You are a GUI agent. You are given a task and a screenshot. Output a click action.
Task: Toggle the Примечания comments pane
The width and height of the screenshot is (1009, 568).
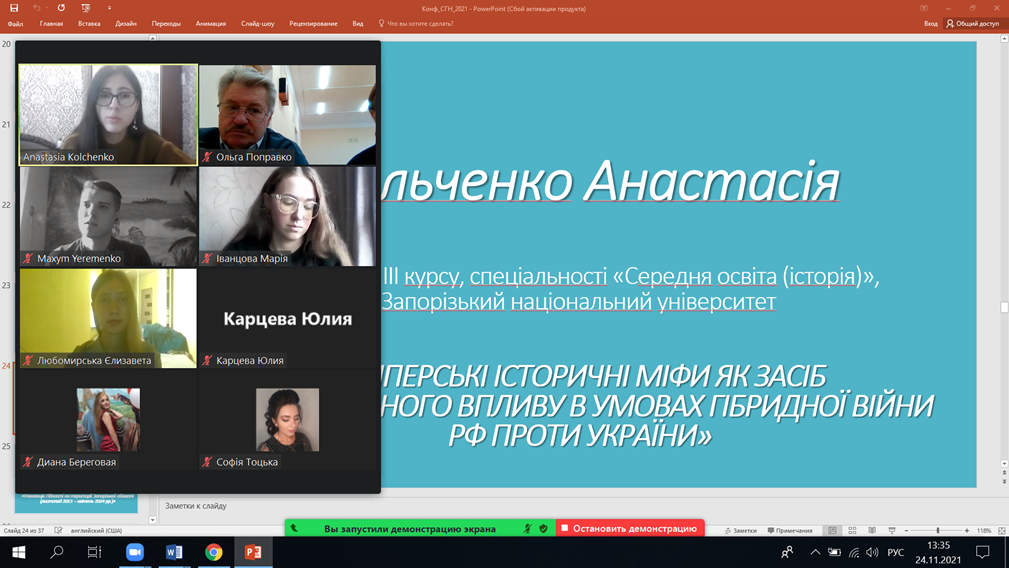coord(790,530)
